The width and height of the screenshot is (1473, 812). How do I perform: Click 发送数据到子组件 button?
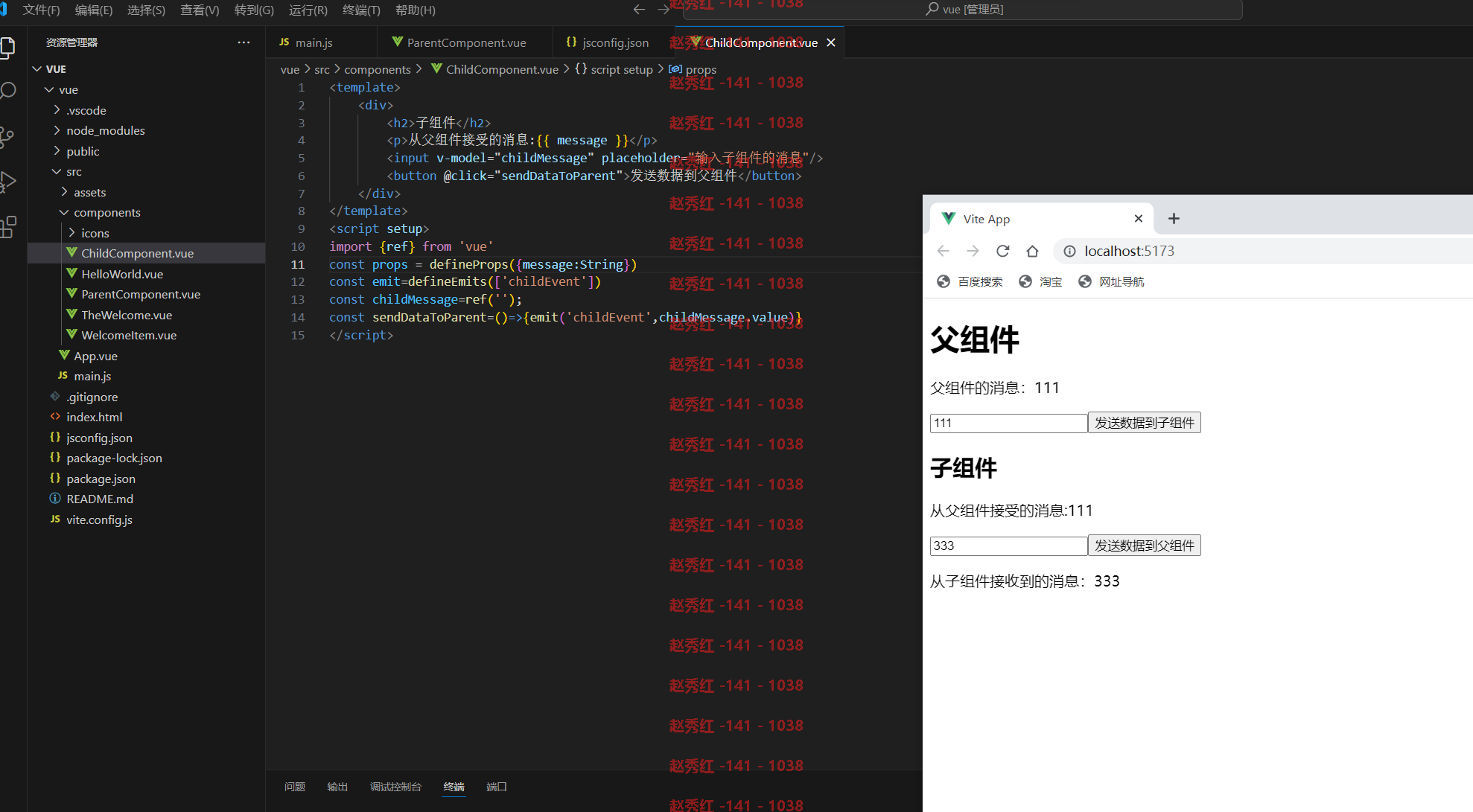click(1144, 423)
